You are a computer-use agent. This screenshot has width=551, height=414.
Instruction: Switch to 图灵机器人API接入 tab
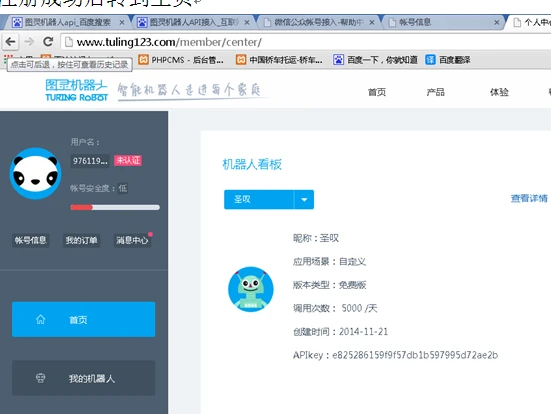(193, 22)
